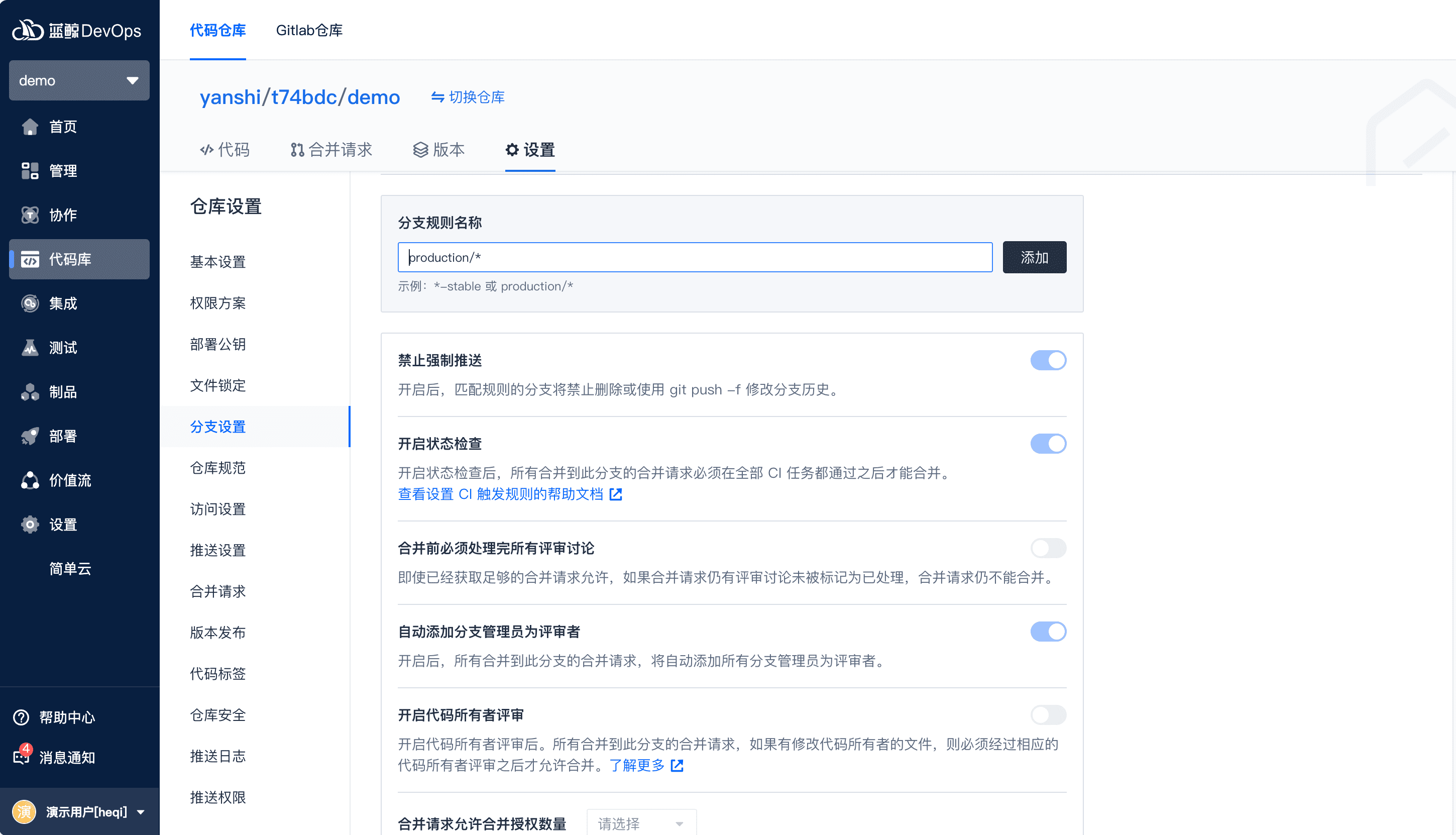1456x835 pixels.
Task: Select the 管理 management icon in sidebar
Action: coord(30,170)
